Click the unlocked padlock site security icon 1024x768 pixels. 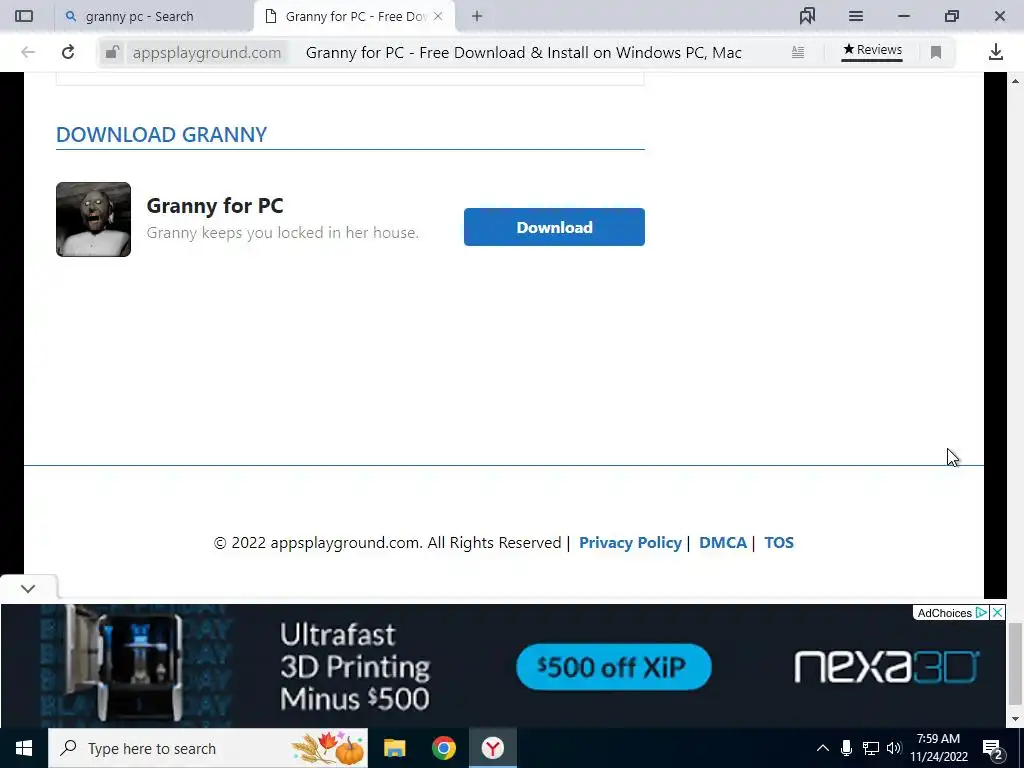[x=112, y=52]
